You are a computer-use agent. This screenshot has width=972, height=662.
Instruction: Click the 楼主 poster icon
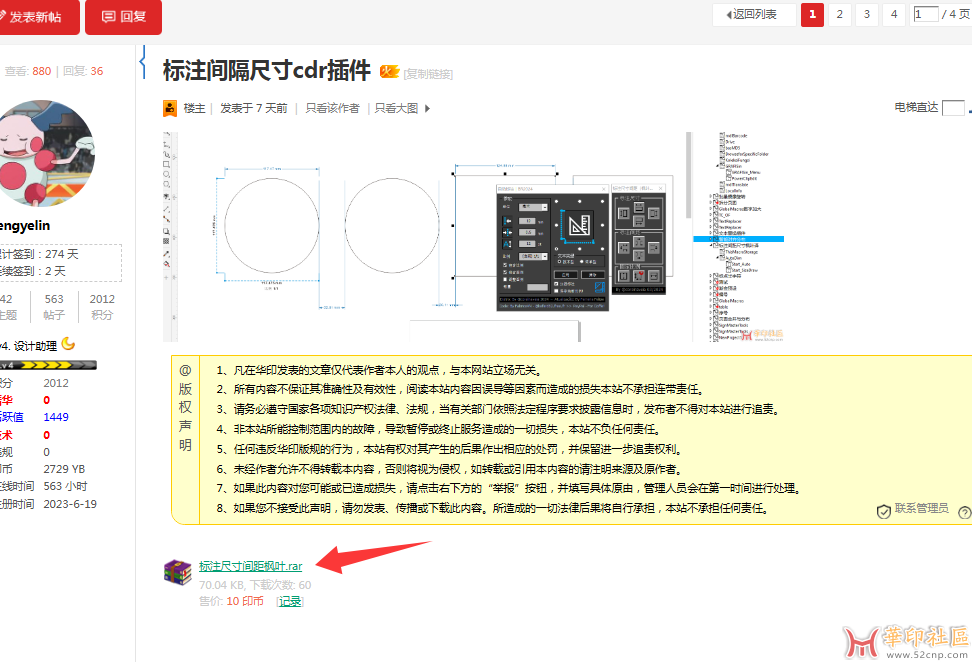click(x=171, y=108)
